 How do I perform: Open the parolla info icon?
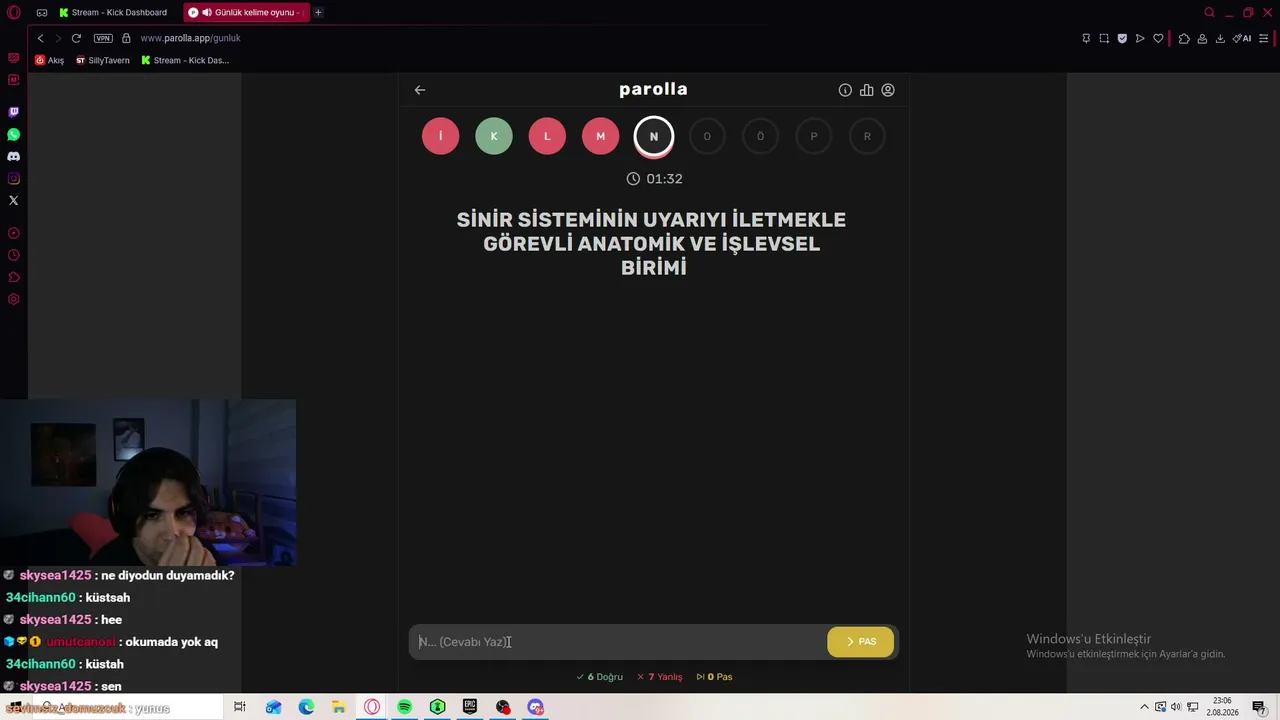[x=845, y=90]
